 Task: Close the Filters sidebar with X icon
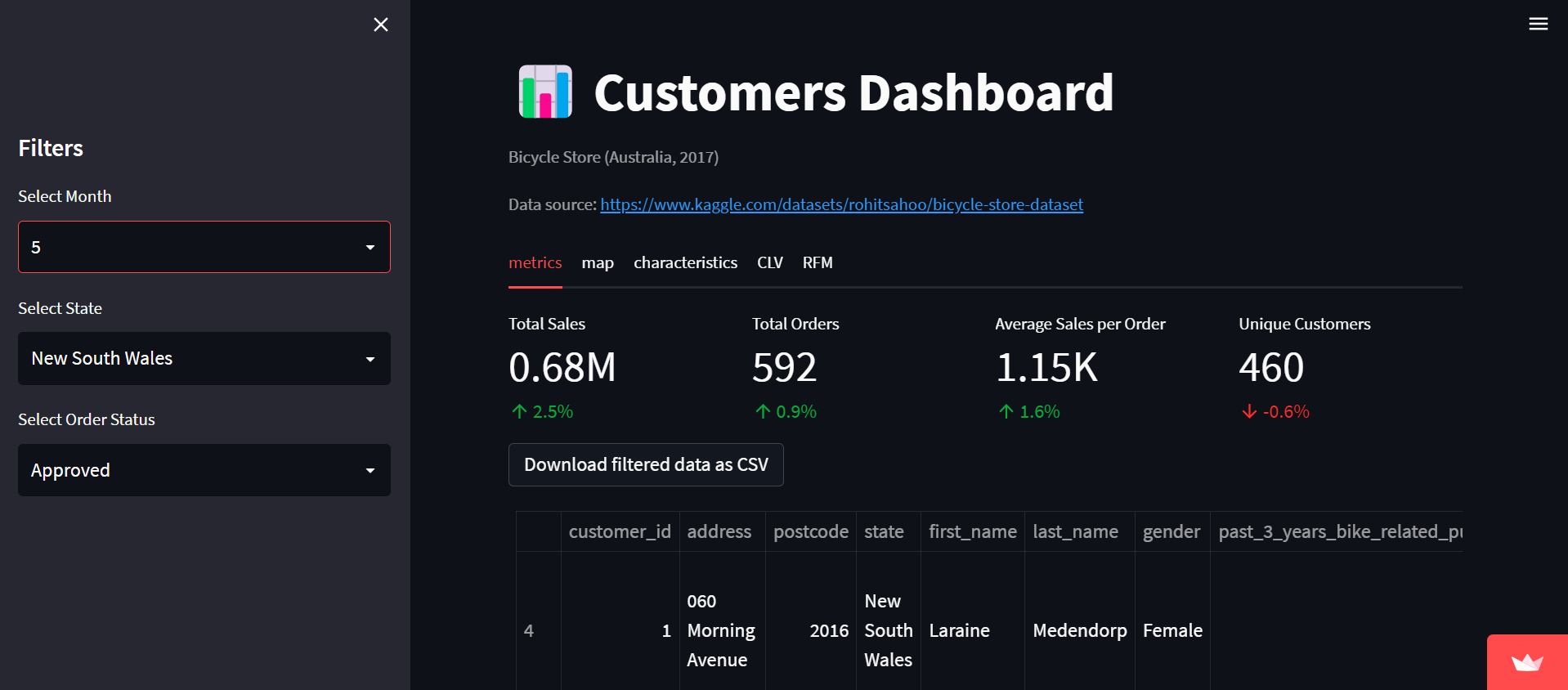[x=380, y=25]
